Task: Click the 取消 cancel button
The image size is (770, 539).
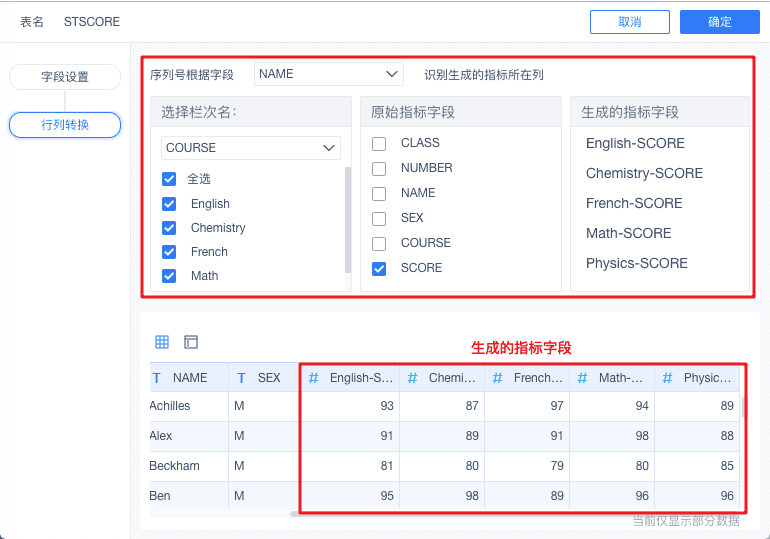Action: (x=630, y=22)
